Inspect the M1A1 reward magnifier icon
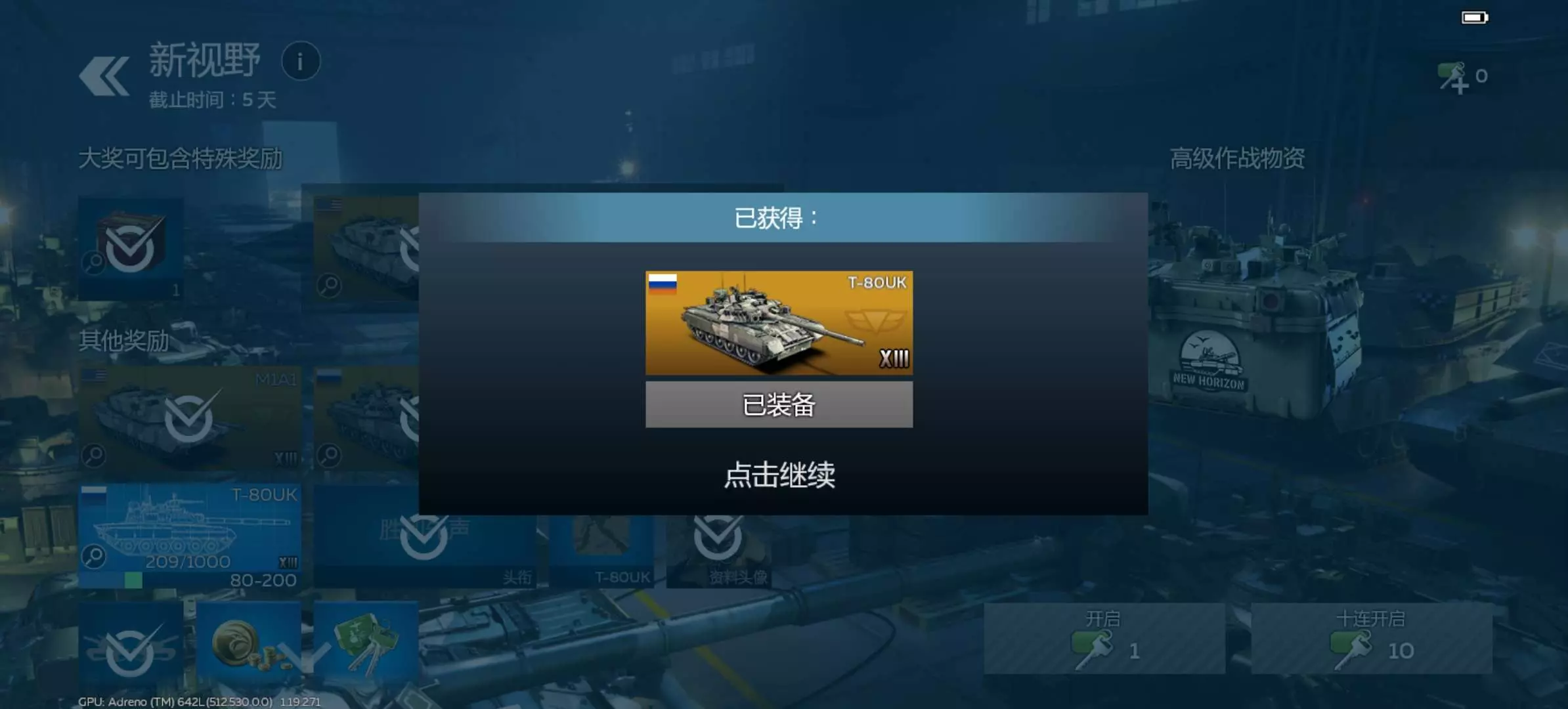 (94, 454)
